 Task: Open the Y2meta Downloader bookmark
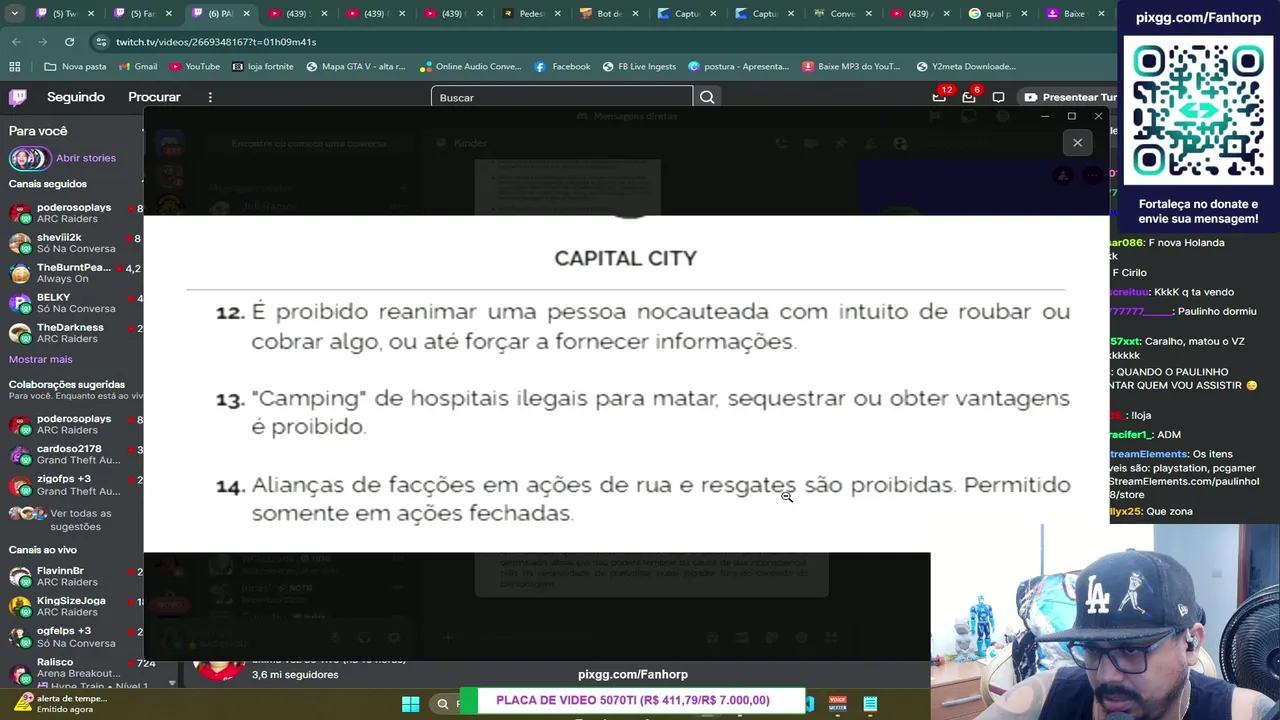point(966,67)
